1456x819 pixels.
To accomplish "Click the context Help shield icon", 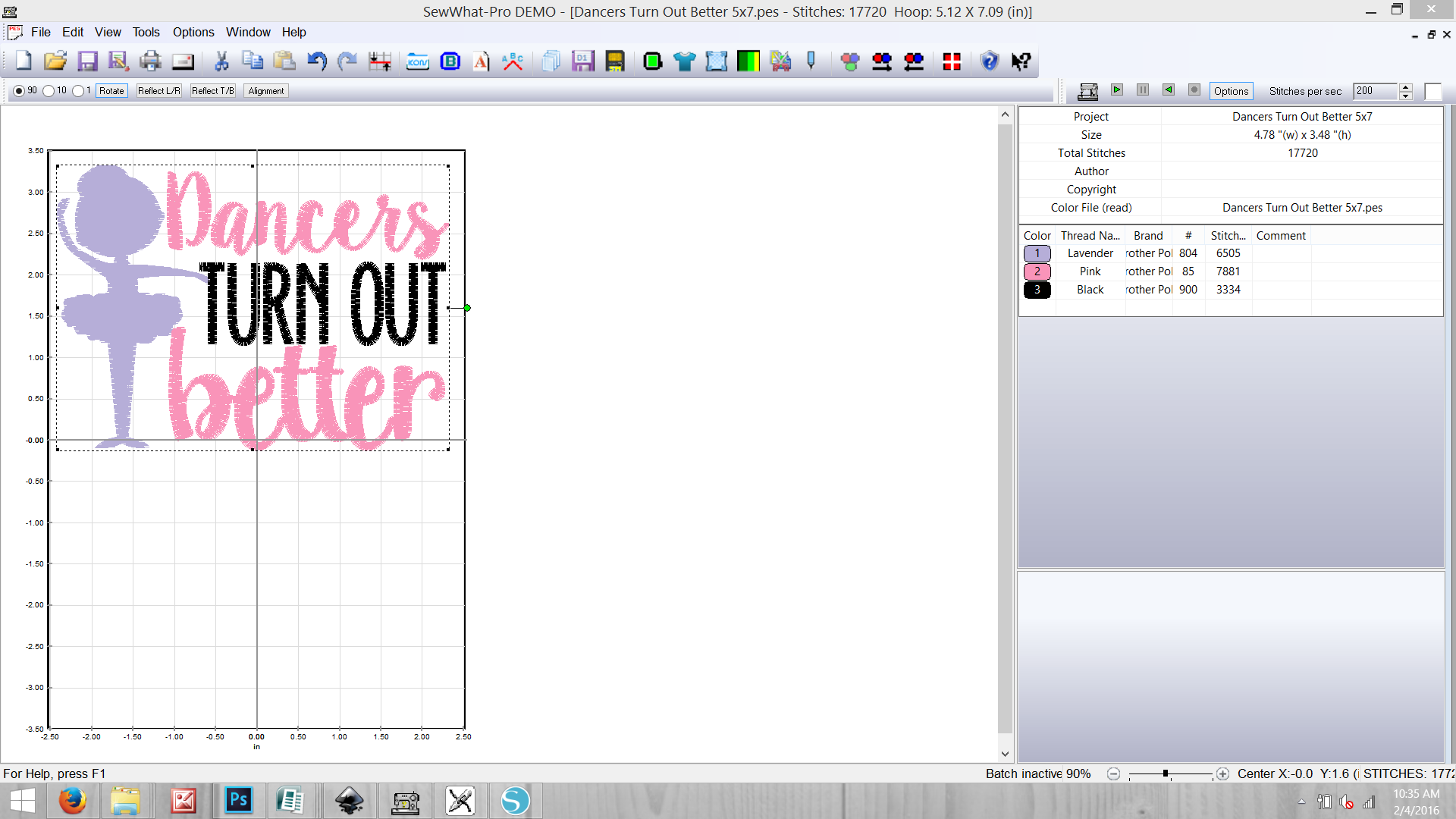I will 989,61.
